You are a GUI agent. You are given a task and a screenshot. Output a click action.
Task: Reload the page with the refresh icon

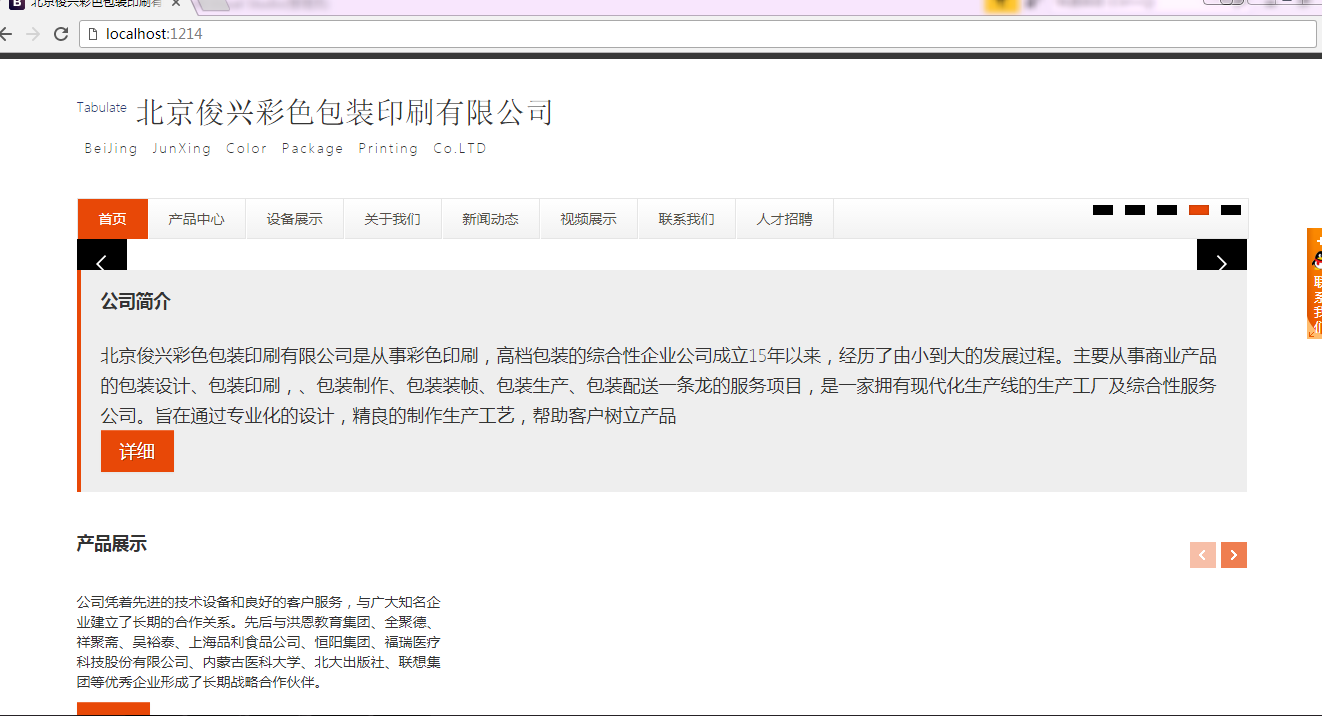coord(61,34)
